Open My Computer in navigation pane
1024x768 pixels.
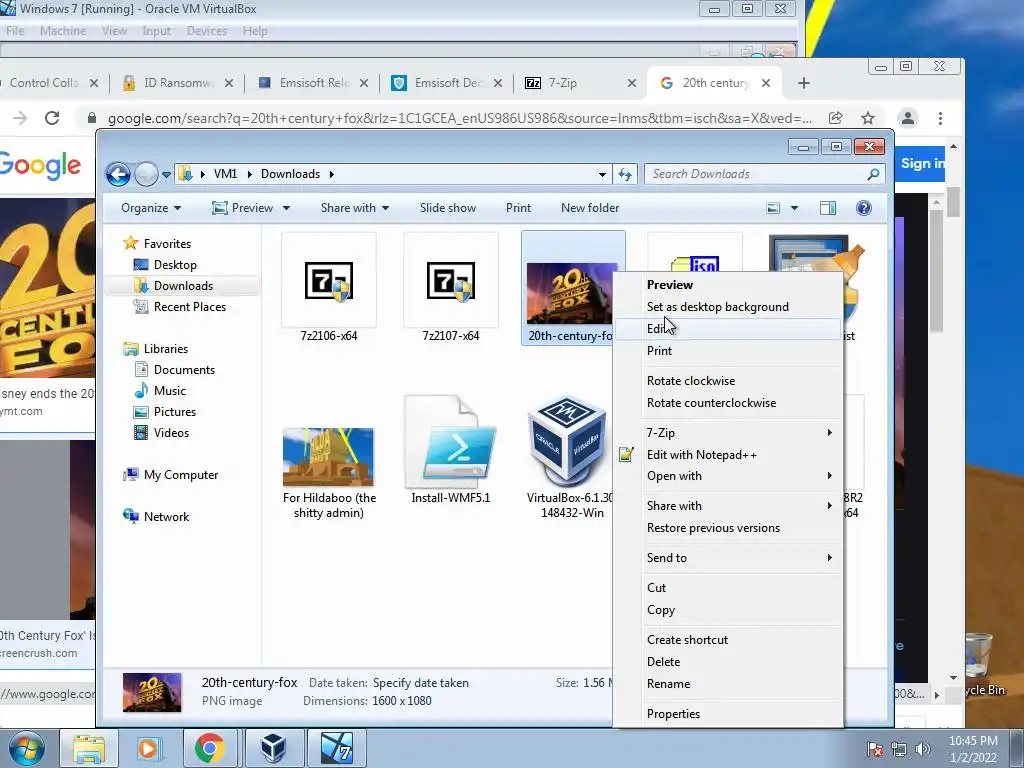pos(181,475)
